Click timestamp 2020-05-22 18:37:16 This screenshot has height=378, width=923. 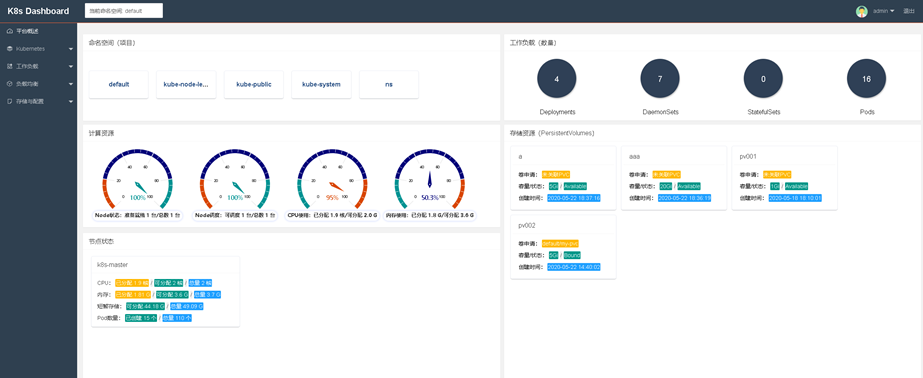click(x=574, y=198)
